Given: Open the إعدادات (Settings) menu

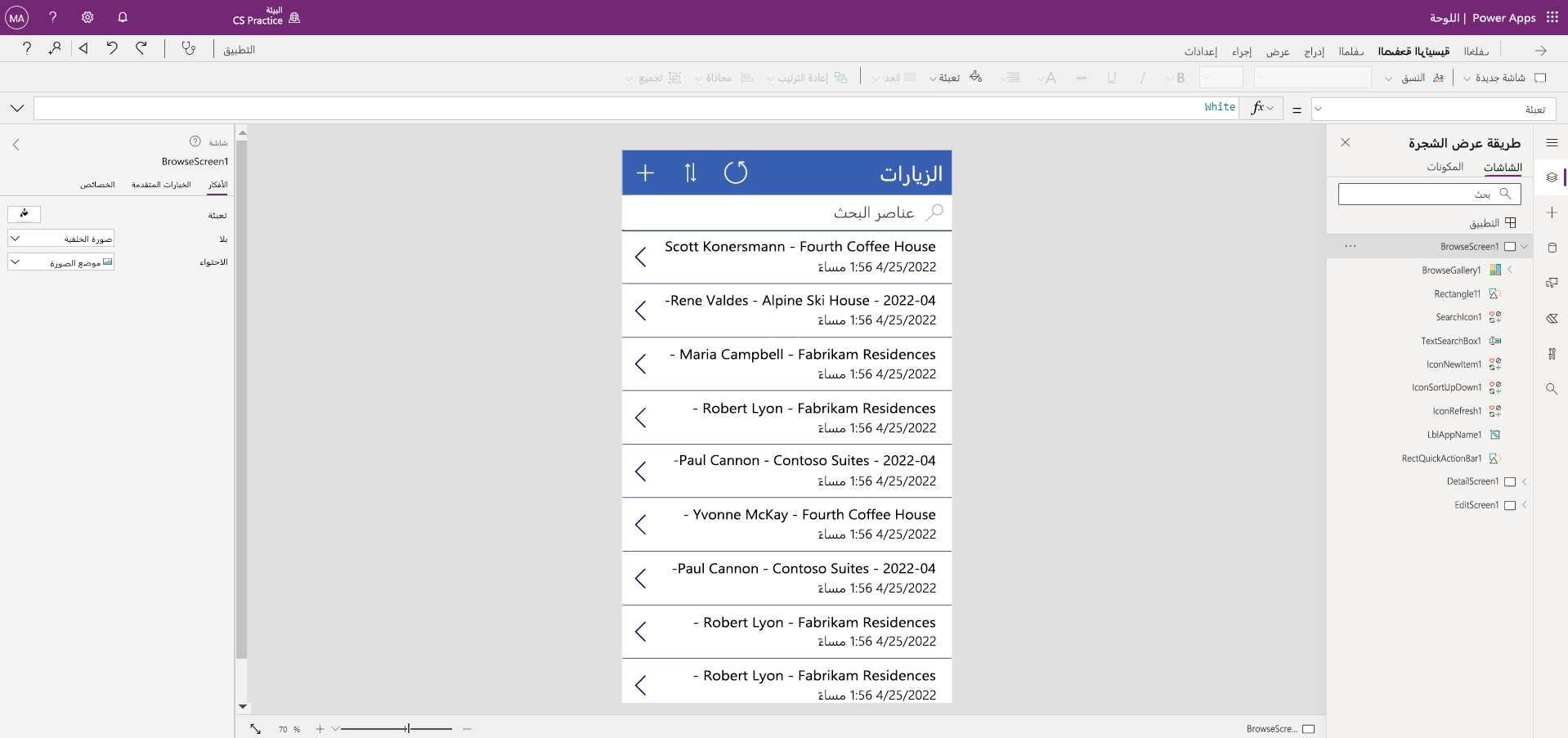Looking at the screenshot, I should pos(1201,51).
